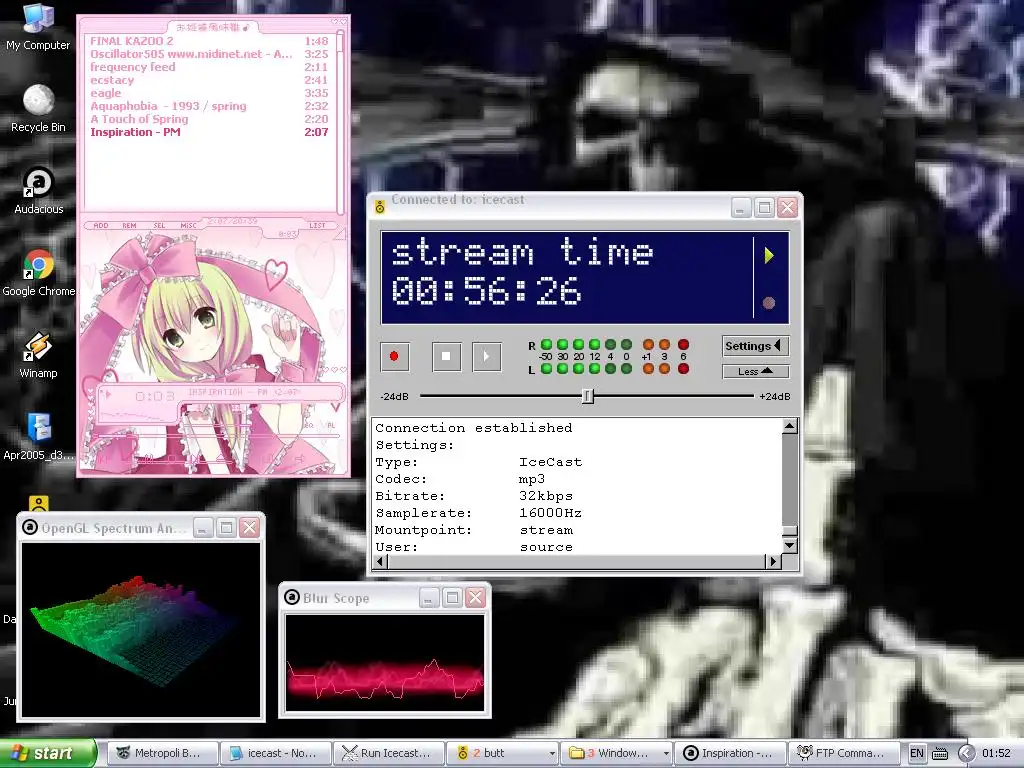Open the Windows start menu
This screenshot has height=768, width=1024.
(x=47, y=753)
